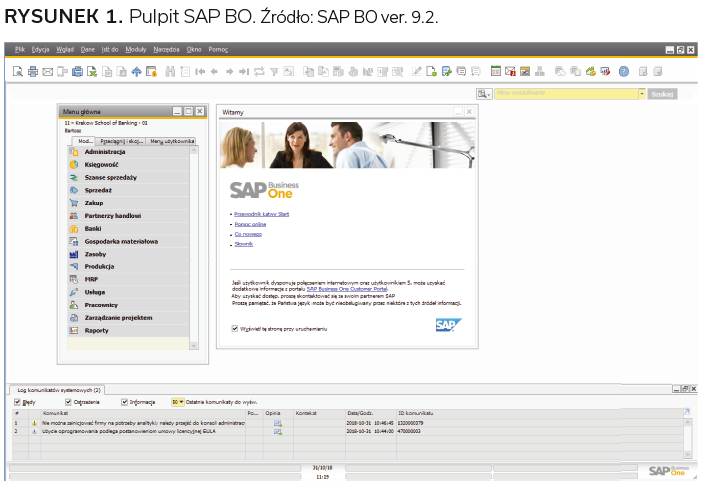
Task: Click Opinia icon in second log row
Action: 278,431
